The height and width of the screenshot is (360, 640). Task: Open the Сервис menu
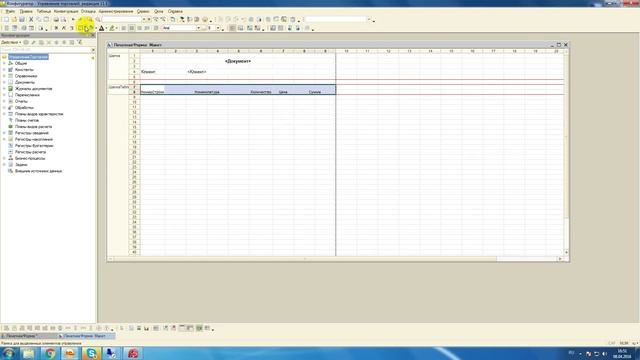(x=143, y=11)
